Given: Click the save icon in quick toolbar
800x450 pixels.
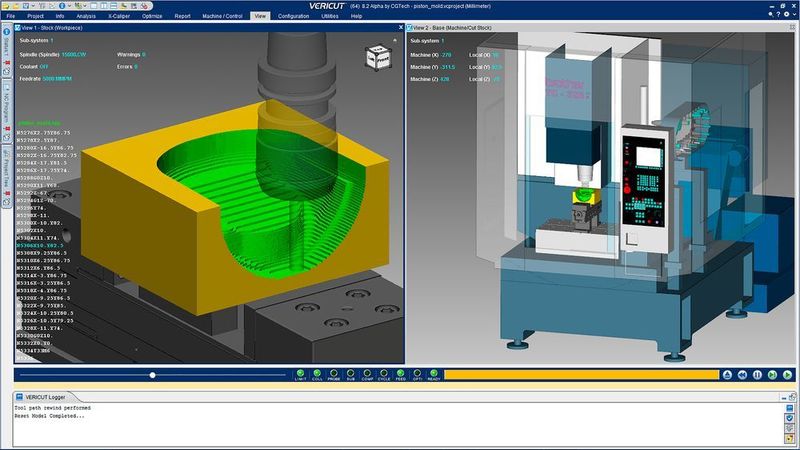Looking at the screenshot, I should pos(26,6).
